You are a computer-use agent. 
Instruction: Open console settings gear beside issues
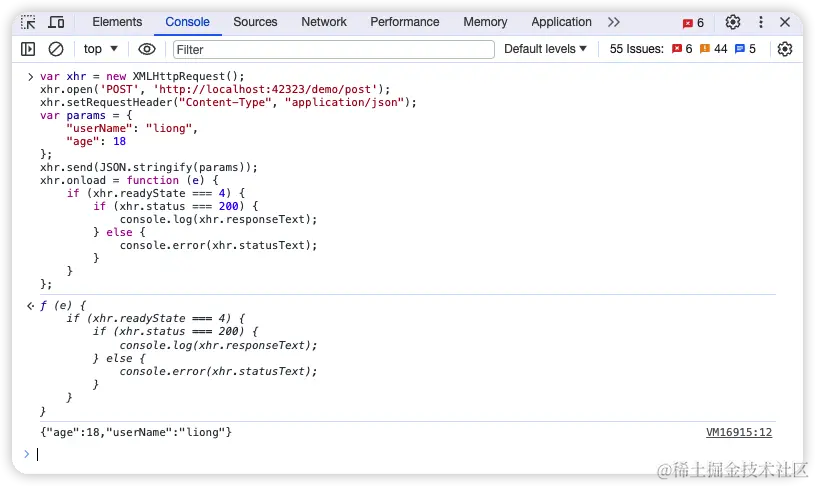click(x=785, y=49)
